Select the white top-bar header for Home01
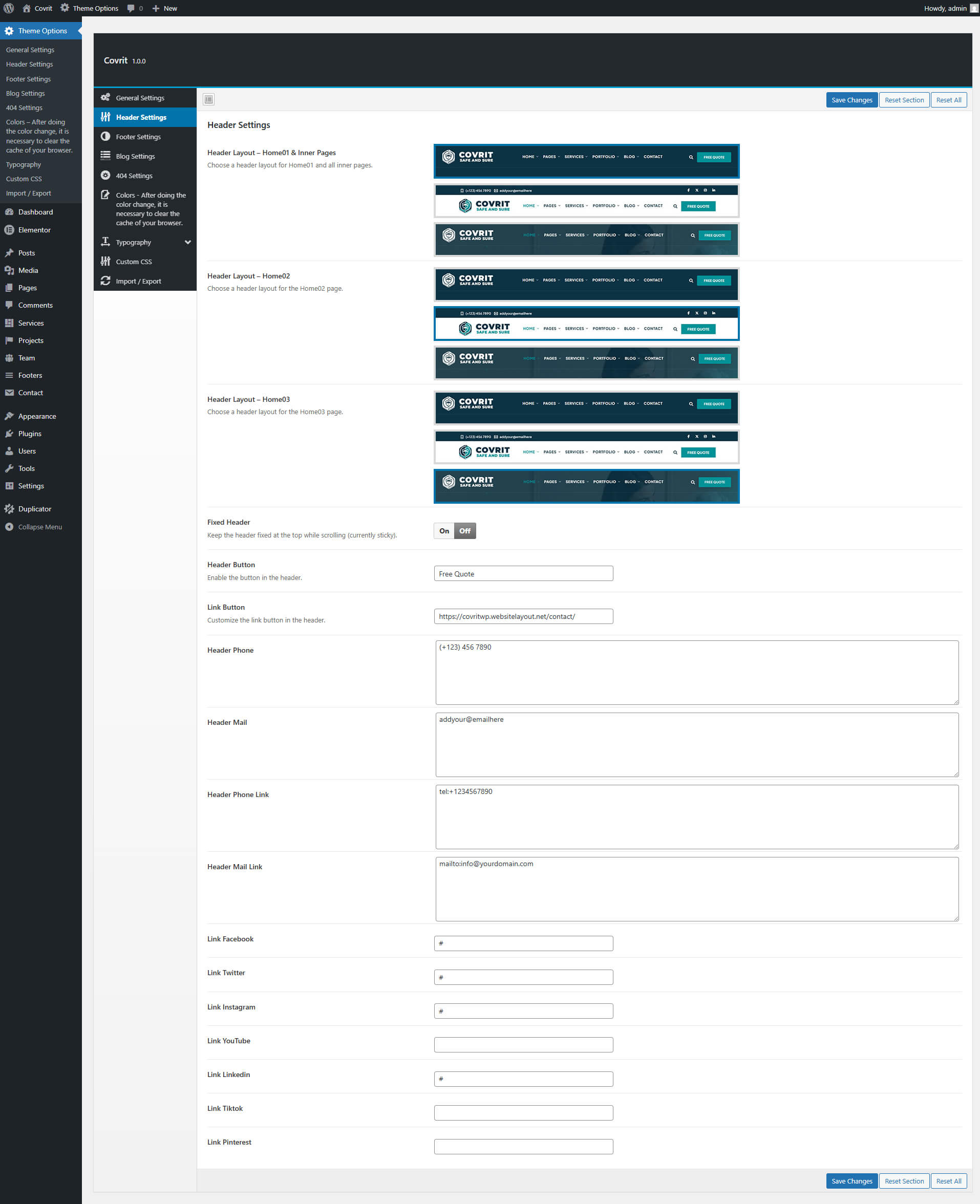 point(586,201)
